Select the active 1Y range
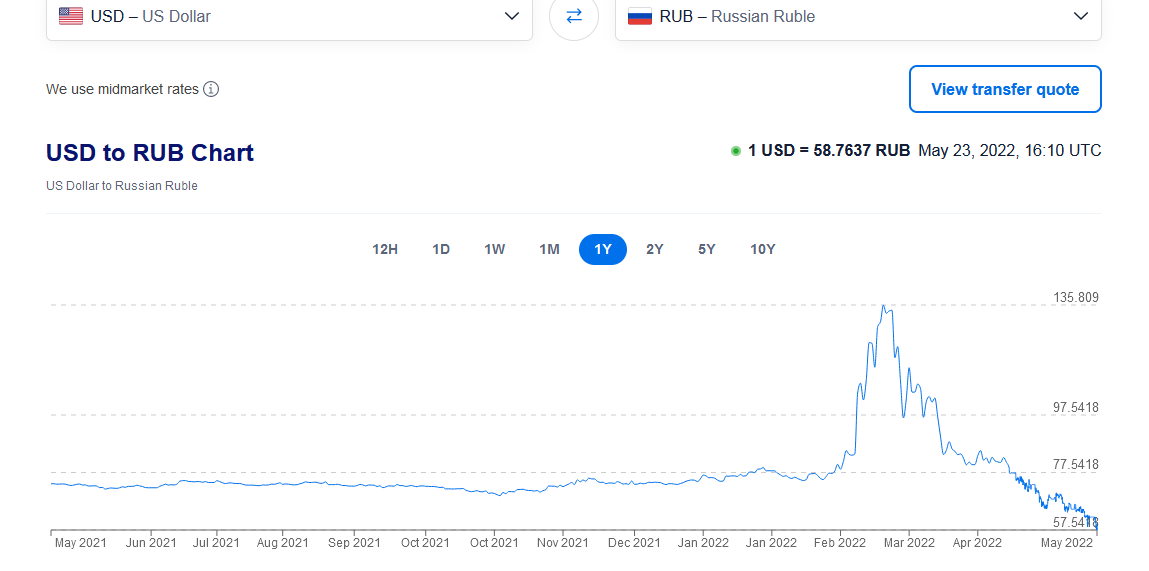The width and height of the screenshot is (1149, 571). pyautogui.click(x=603, y=249)
